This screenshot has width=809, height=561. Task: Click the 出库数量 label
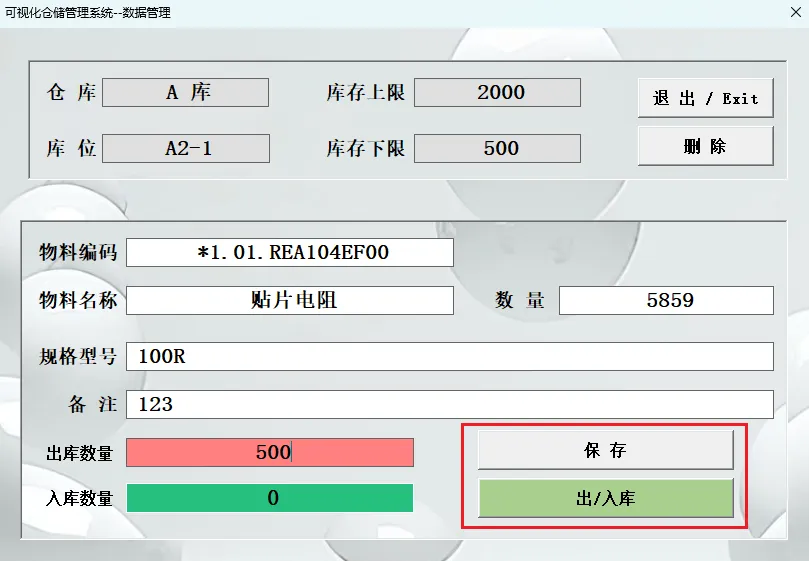click(79, 454)
